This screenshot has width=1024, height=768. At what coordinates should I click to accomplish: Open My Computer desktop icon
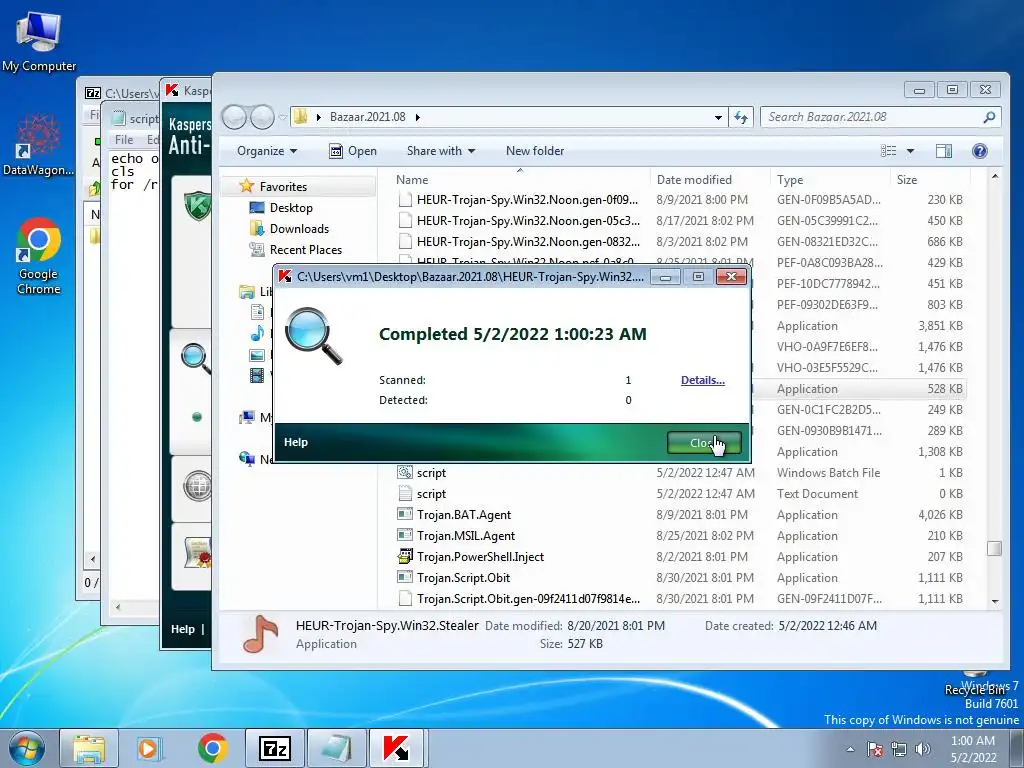39,40
